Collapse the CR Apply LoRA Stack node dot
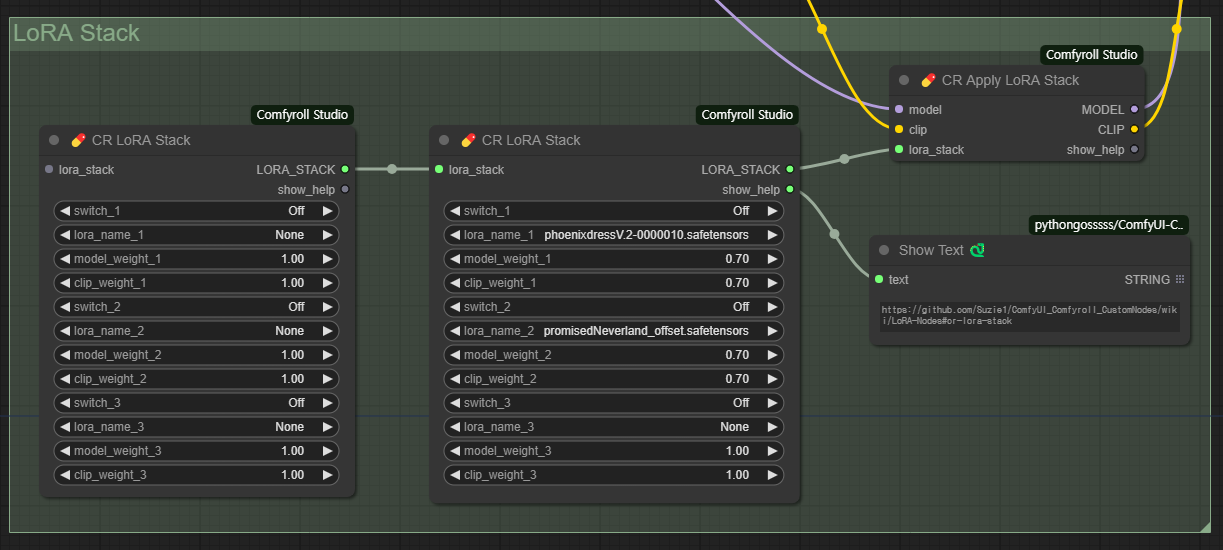Viewport: 1223px width, 550px height. pyautogui.click(x=904, y=80)
